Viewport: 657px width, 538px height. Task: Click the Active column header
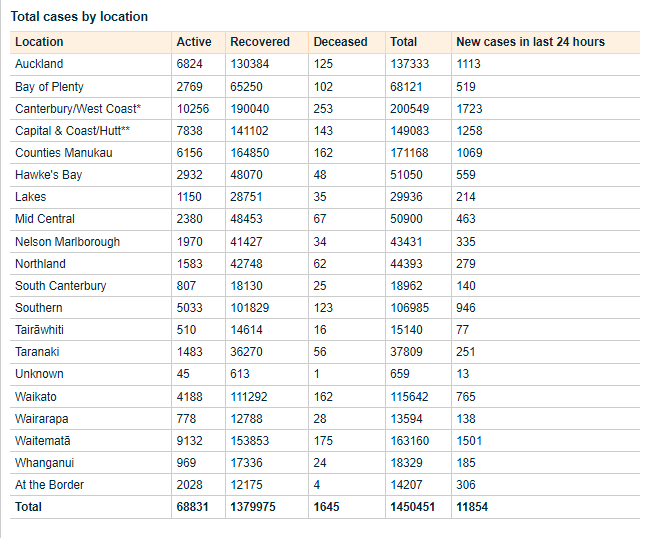pos(194,42)
